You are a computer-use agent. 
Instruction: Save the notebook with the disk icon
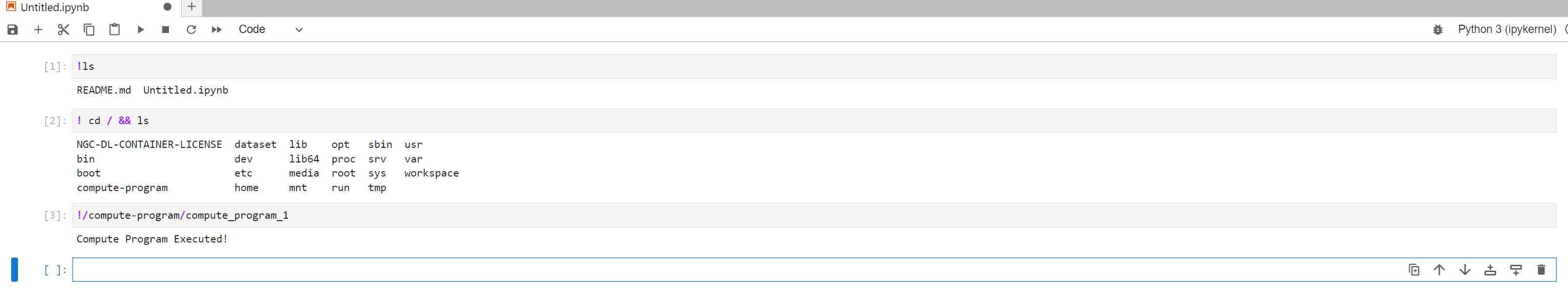[13, 29]
